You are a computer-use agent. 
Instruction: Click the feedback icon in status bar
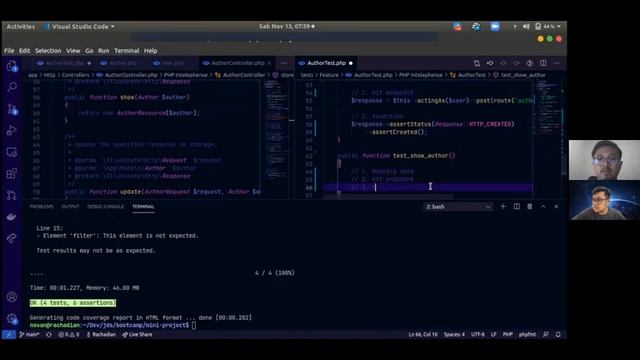click(546, 334)
